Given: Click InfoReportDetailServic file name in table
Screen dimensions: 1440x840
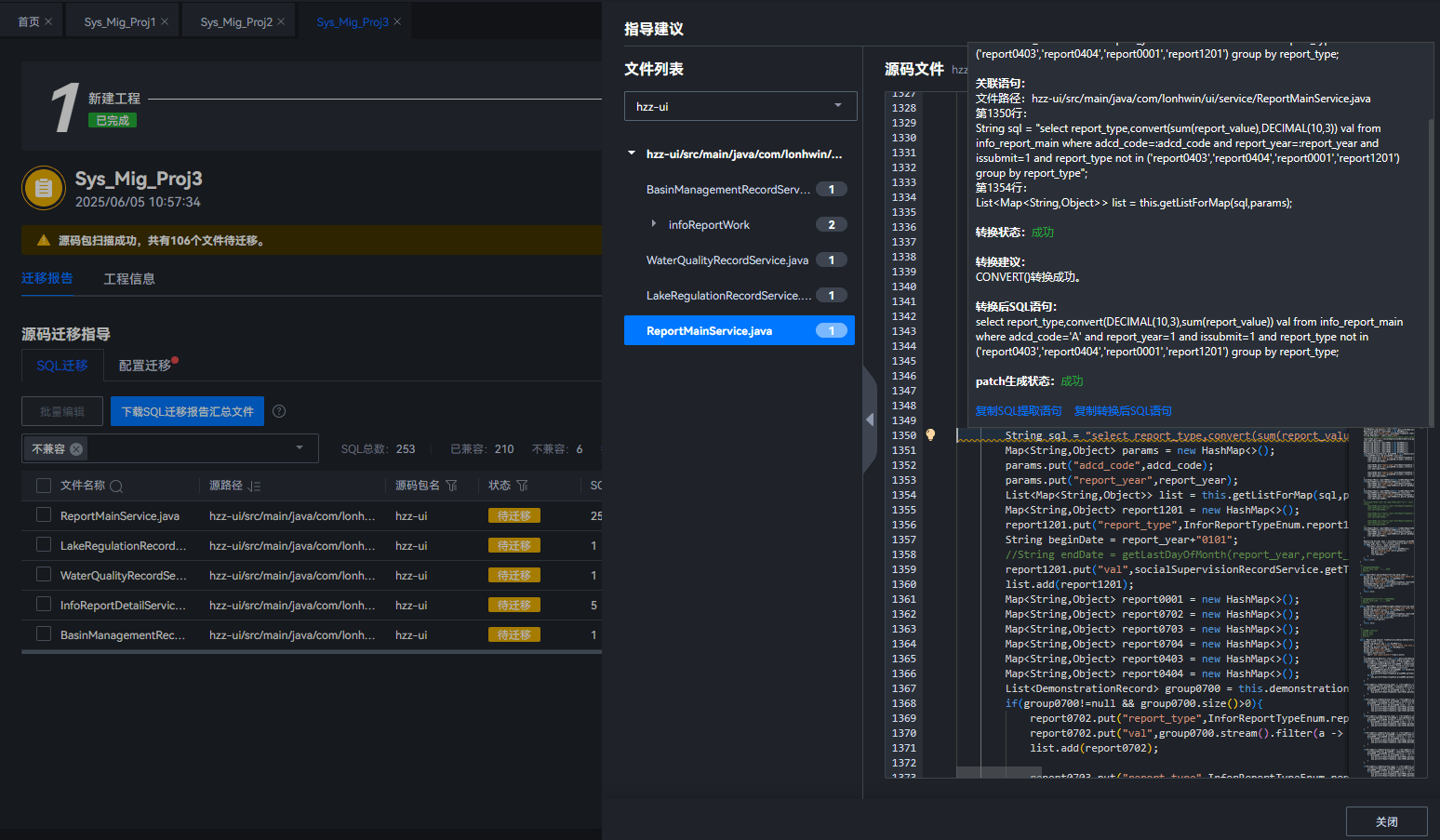Looking at the screenshot, I should (x=124, y=605).
